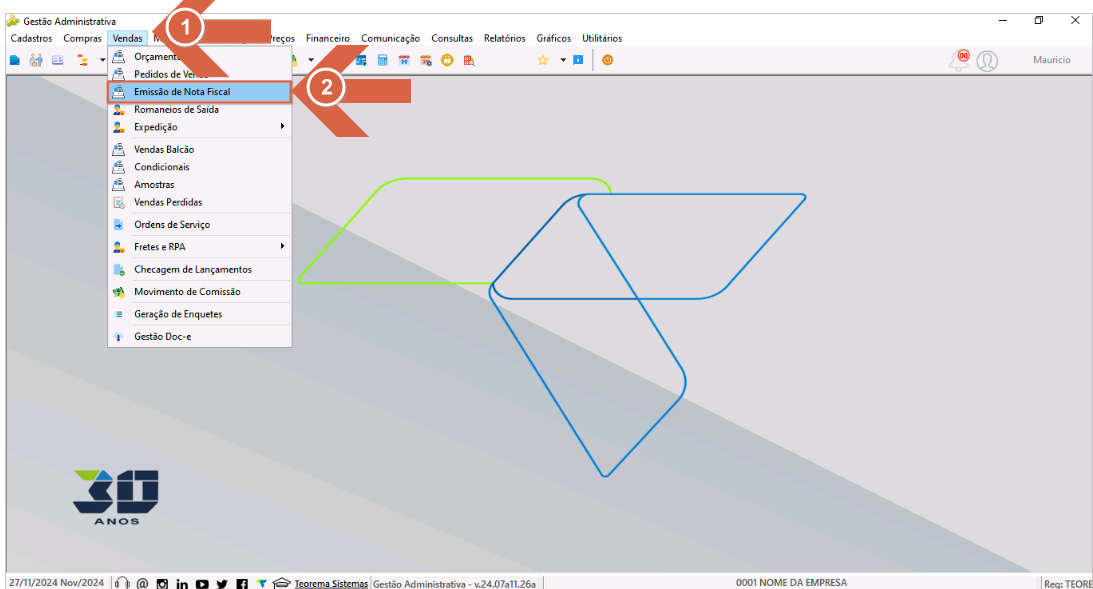Image resolution: width=1093 pixels, height=589 pixels.
Task: Click the orange padlock toolbar icon
Action: click(447, 60)
